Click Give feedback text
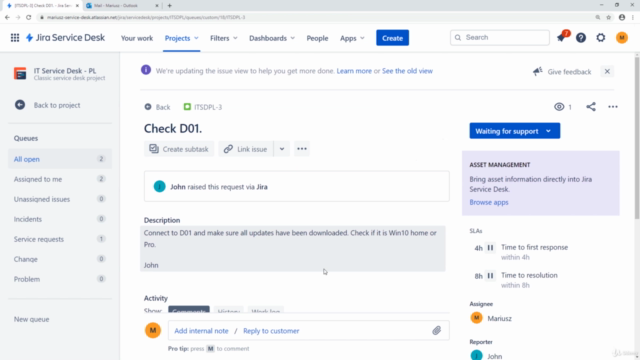This screenshot has width=640, height=360. (x=569, y=72)
